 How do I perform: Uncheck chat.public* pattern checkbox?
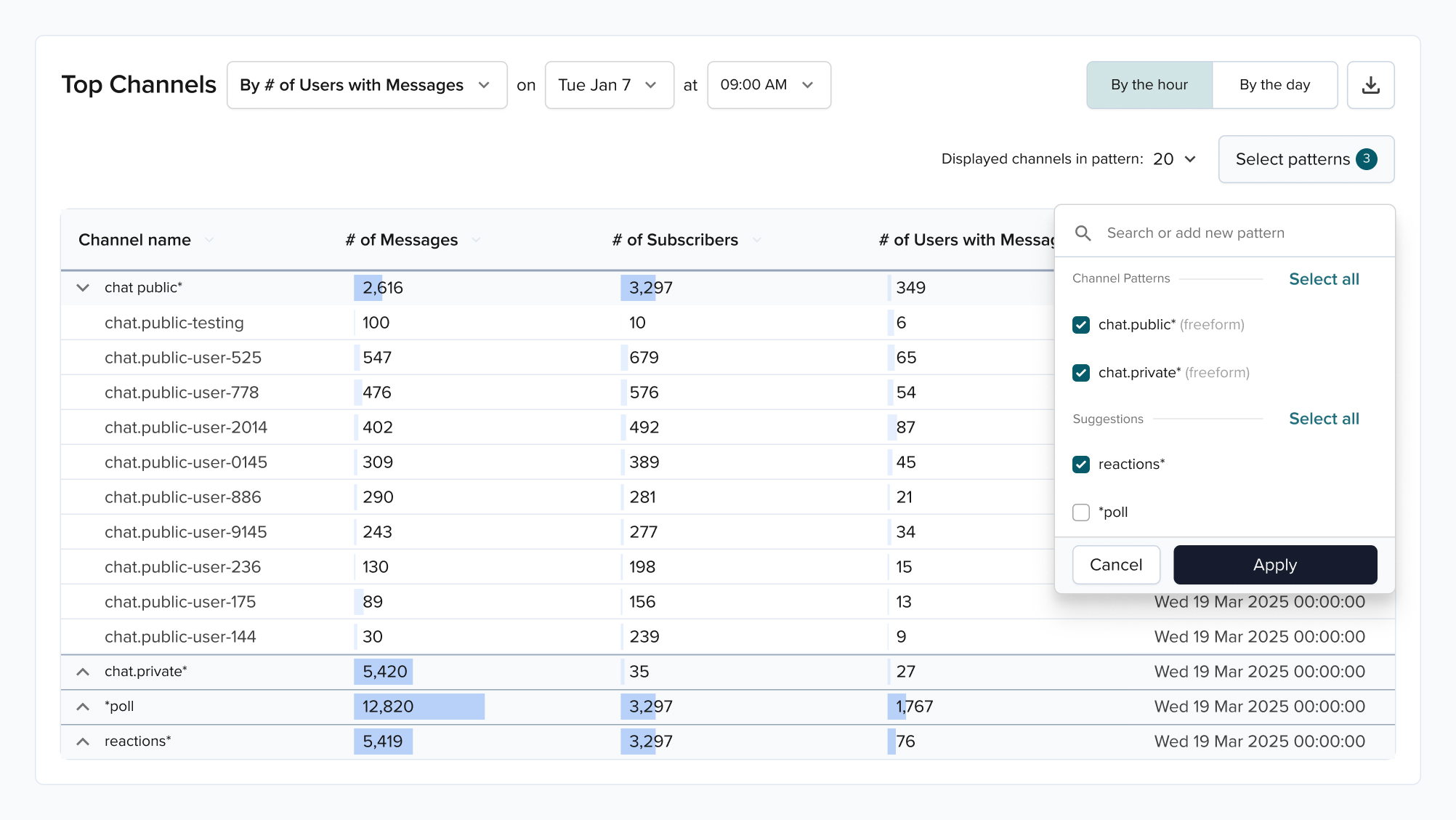(1081, 325)
